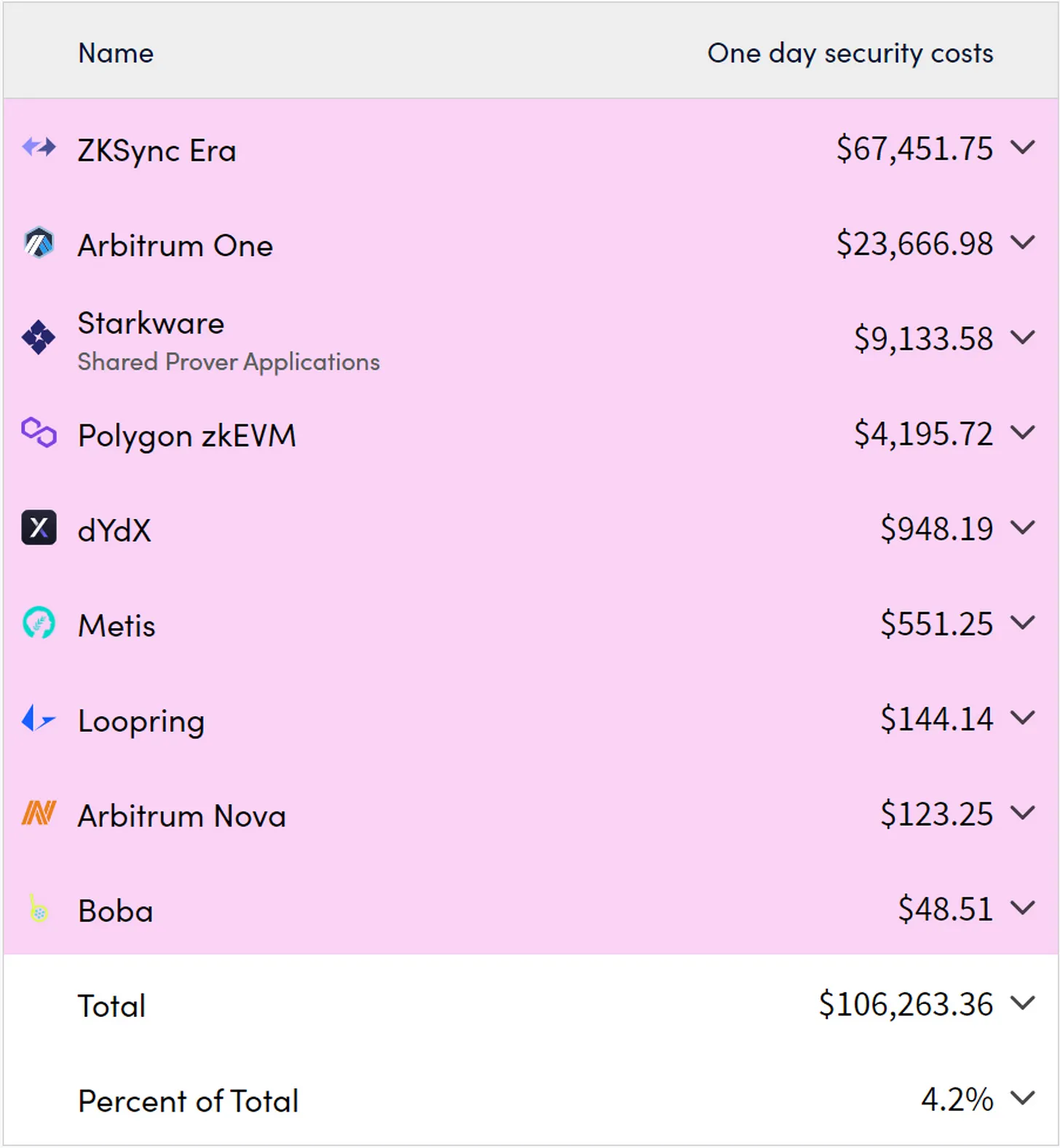
Task: Sort by One day security costs header
Action: click(x=850, y=53)
